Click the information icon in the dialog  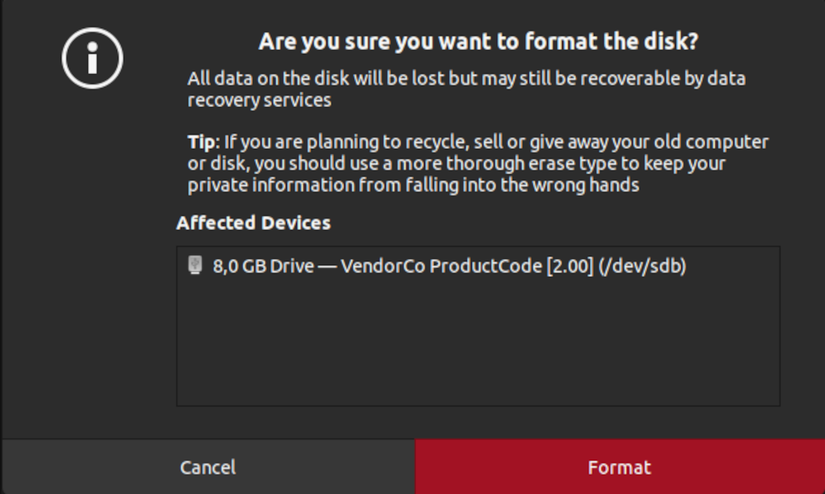[92, 58]
